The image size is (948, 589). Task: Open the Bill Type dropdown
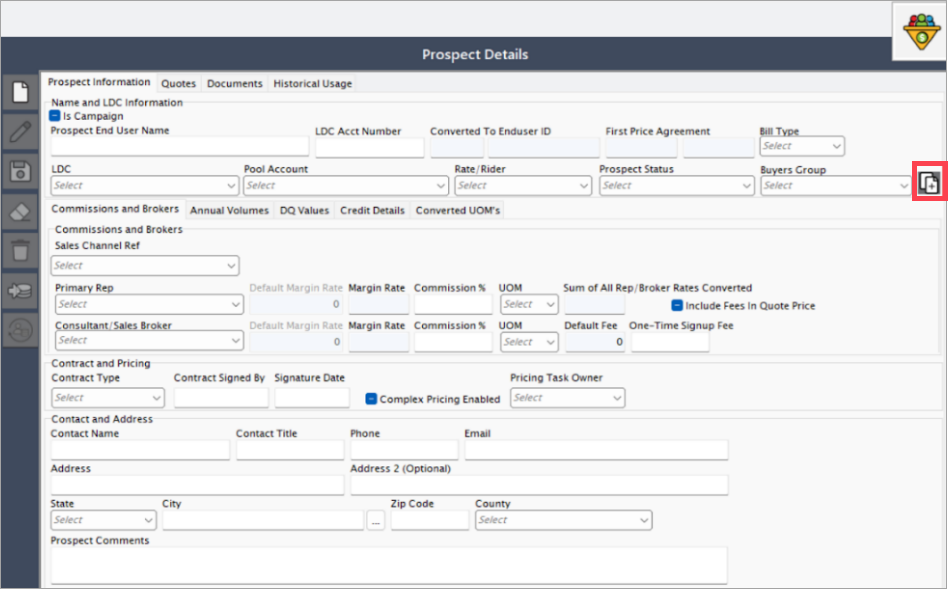802,146
